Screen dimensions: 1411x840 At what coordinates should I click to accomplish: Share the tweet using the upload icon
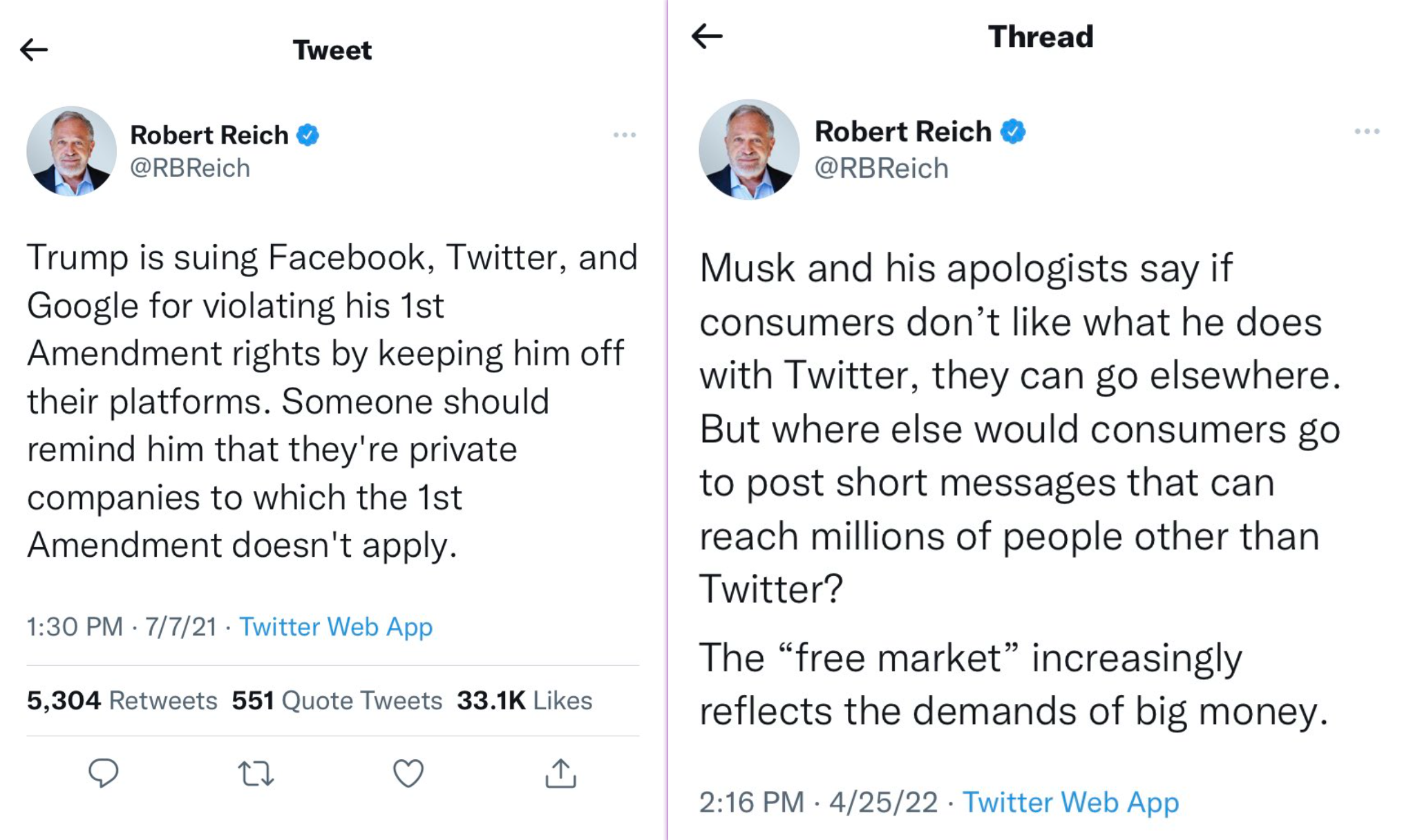560,774
